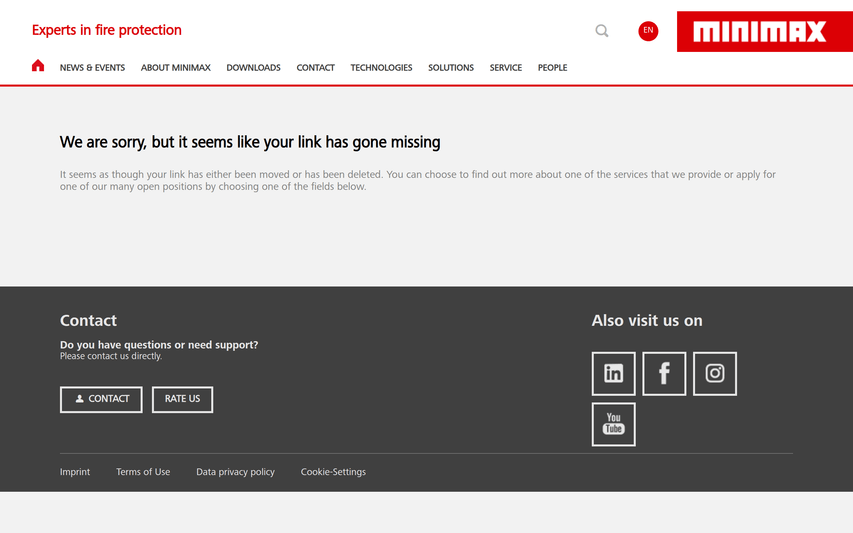Expand the Technologies menu
Viewport: 853px width, 533px height.
click(x=381, y=68)
